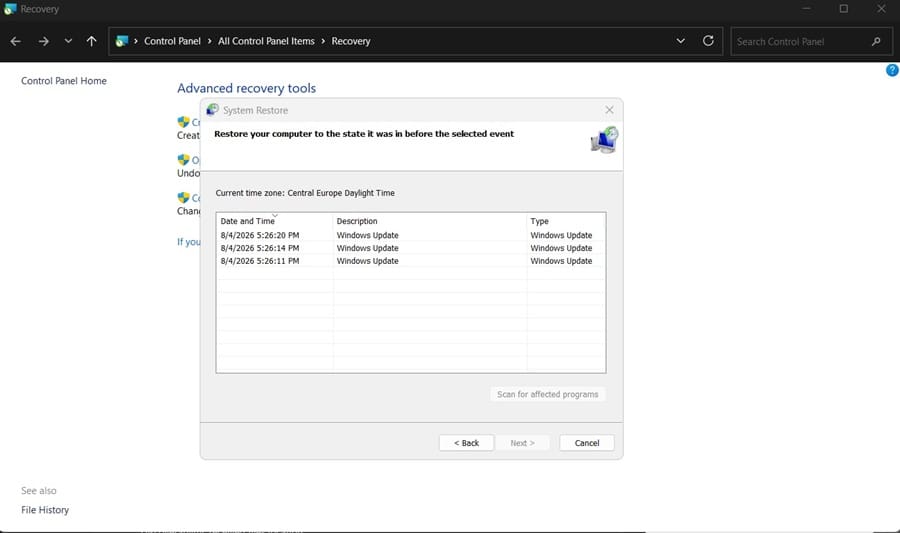
Task: Select Control Panel breadcrumb
Action: point(172,41)
